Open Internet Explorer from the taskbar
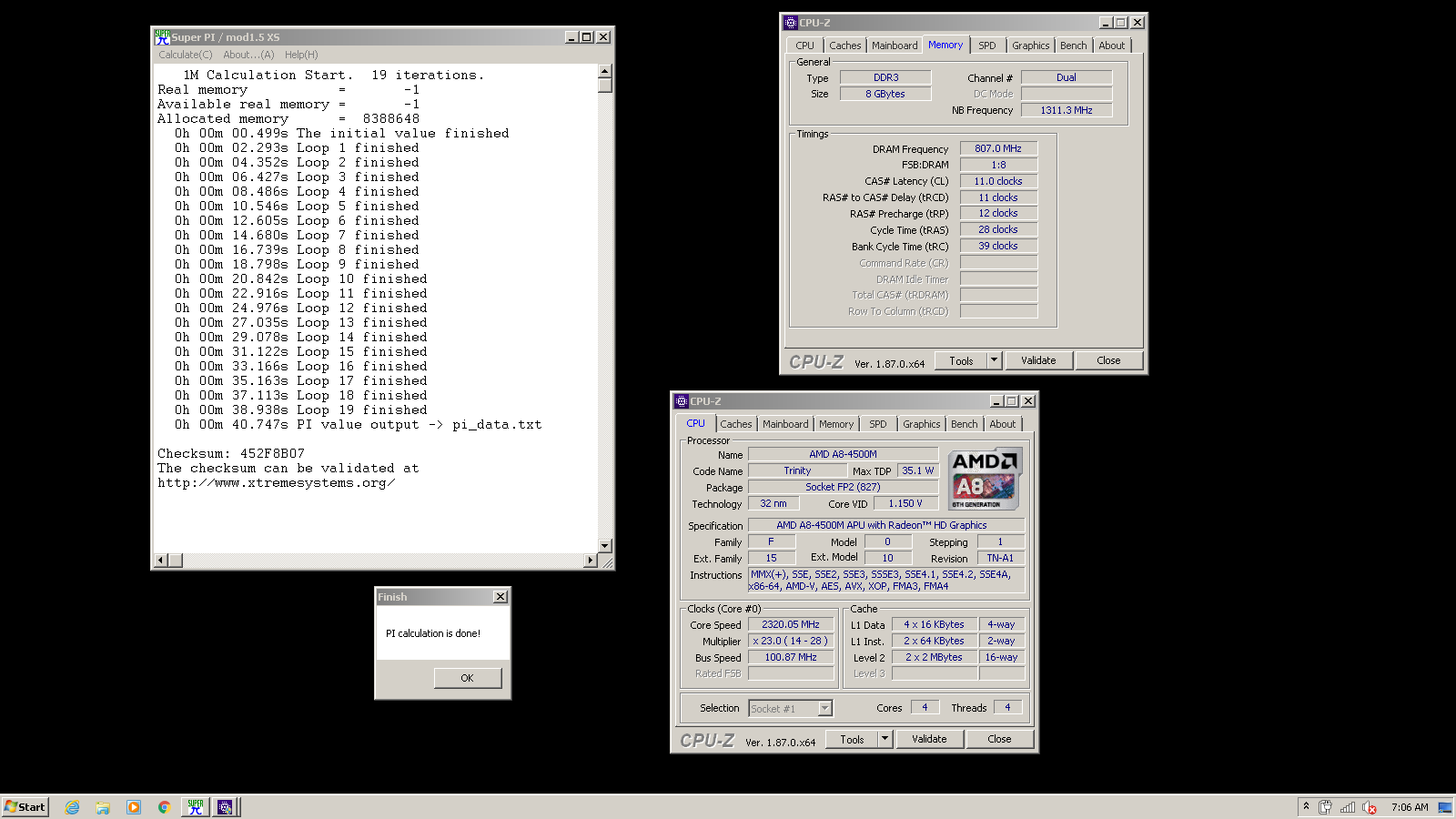This screenshot has width=1456, height=819. tap(72, 807)
